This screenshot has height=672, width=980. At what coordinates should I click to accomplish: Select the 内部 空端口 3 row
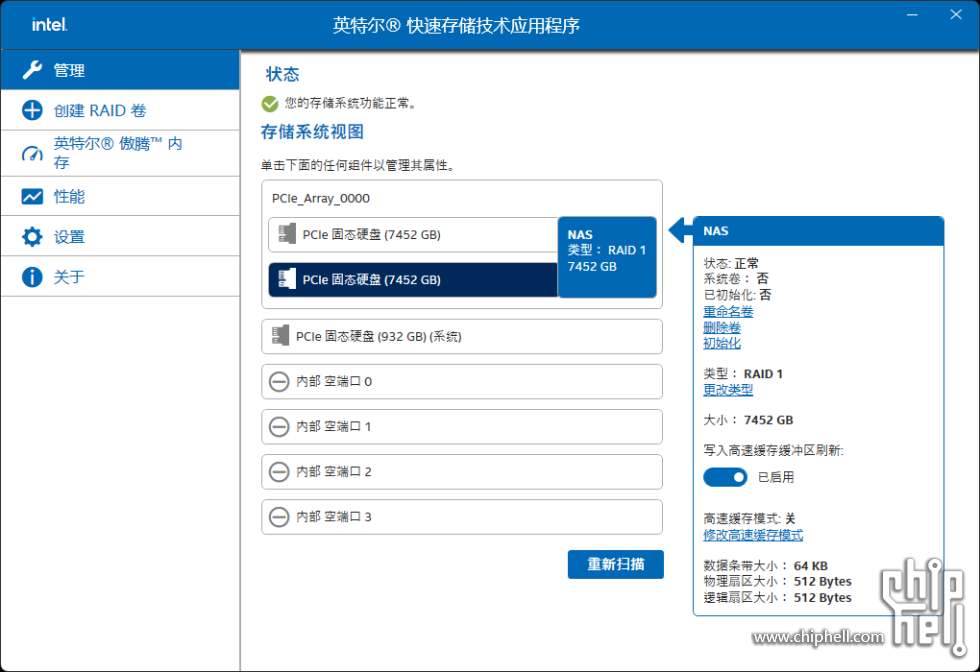tap(462, 516)
